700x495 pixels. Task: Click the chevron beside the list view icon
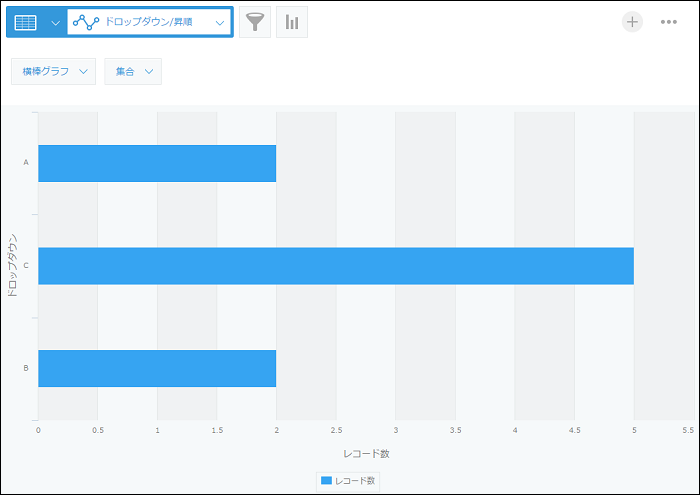tap(54, 22)
